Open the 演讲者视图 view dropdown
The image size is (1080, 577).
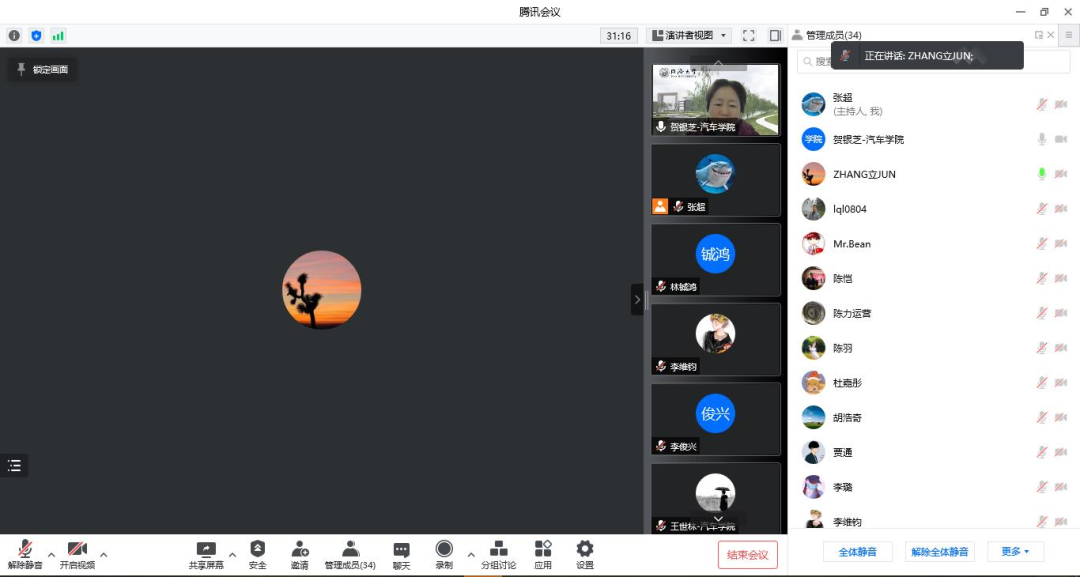(690, 35)
